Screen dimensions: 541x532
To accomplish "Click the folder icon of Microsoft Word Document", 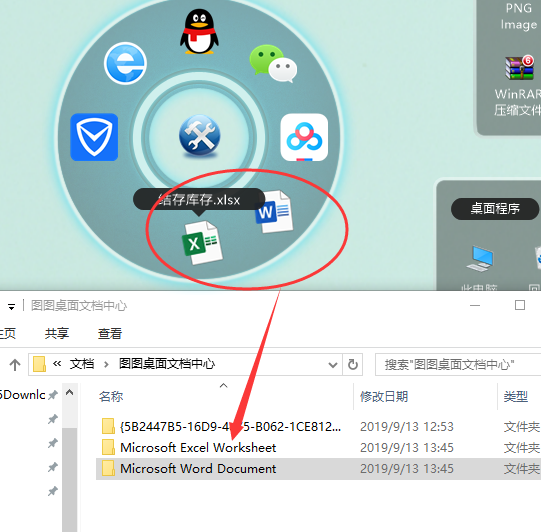I will click(108, 469).
